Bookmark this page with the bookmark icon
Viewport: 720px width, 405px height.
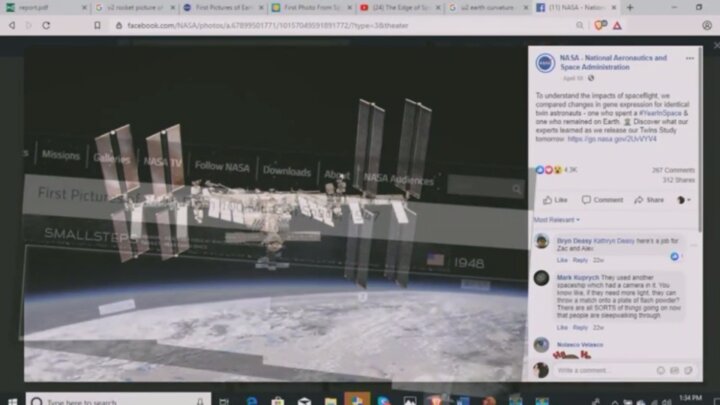click(x=97, y=25)
